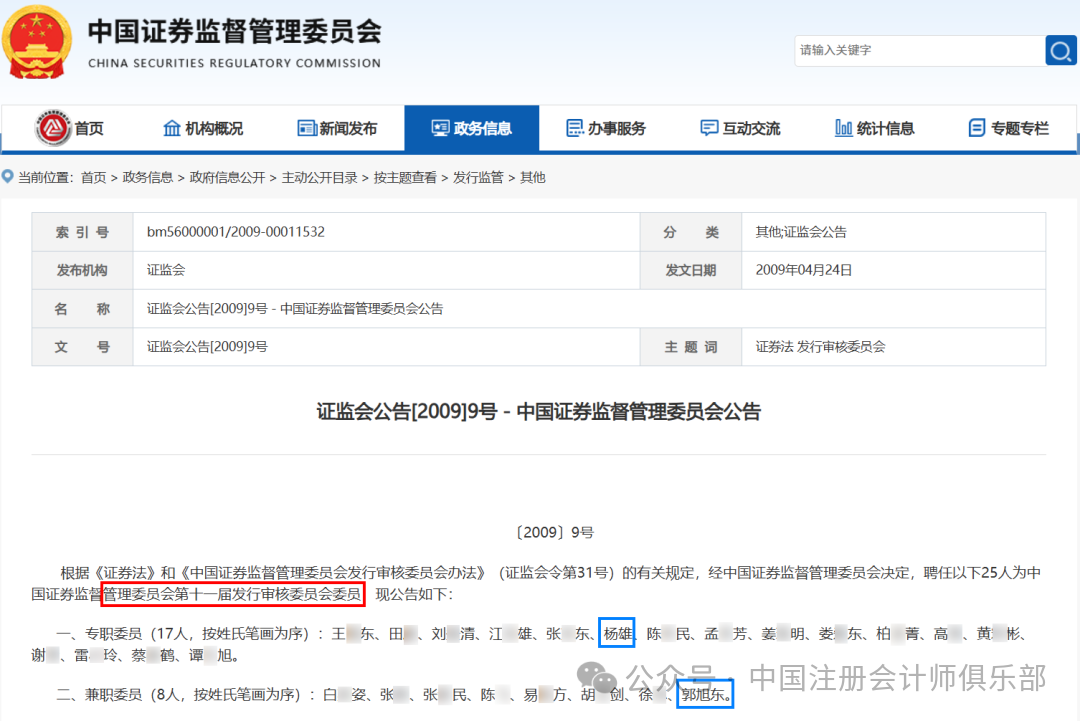
Task: Click the newspaper icon beside 新闻发布
Action: (307, 128)
